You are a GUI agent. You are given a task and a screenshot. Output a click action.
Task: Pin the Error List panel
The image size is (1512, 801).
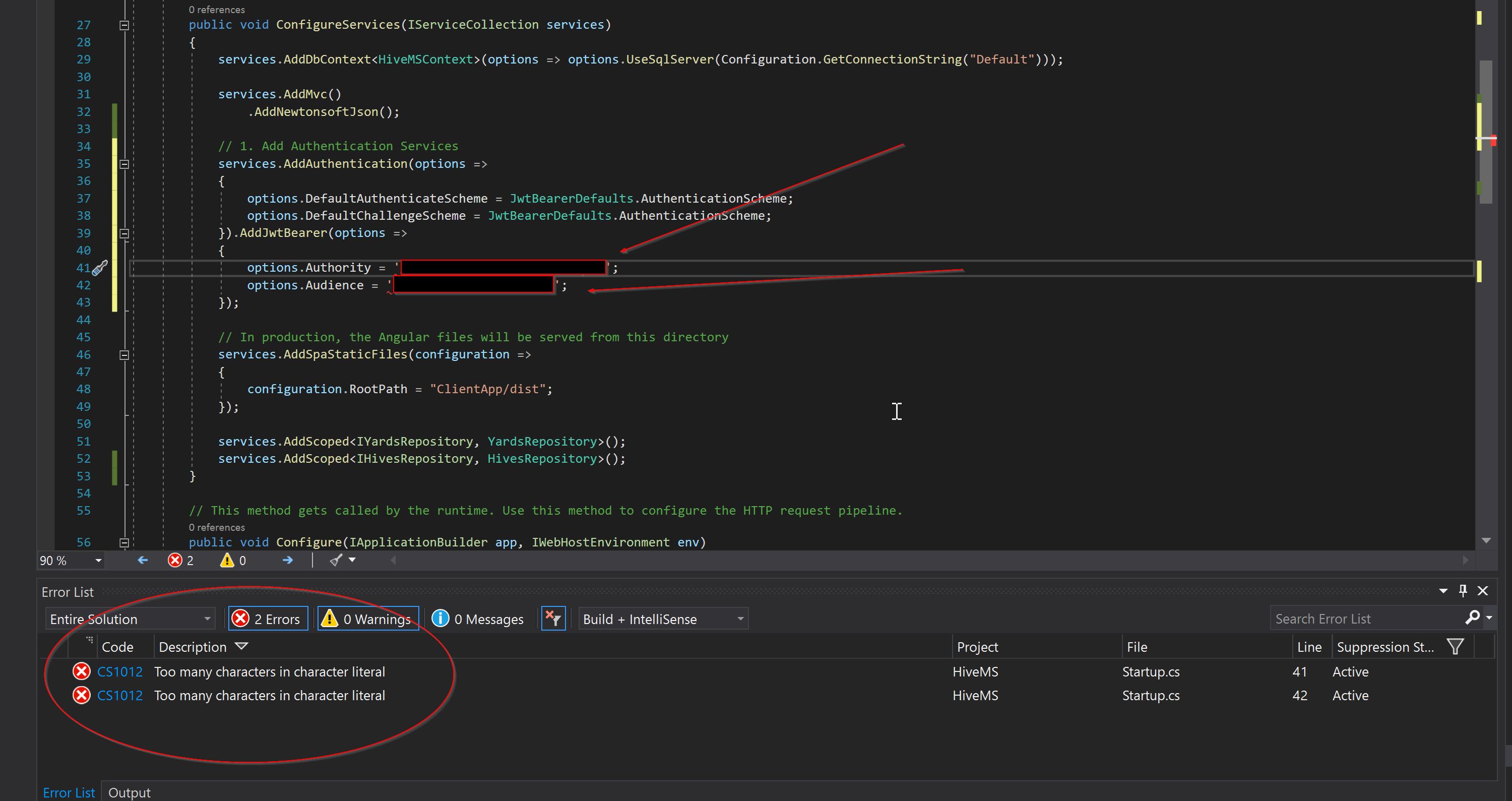tap(1463, 591)
